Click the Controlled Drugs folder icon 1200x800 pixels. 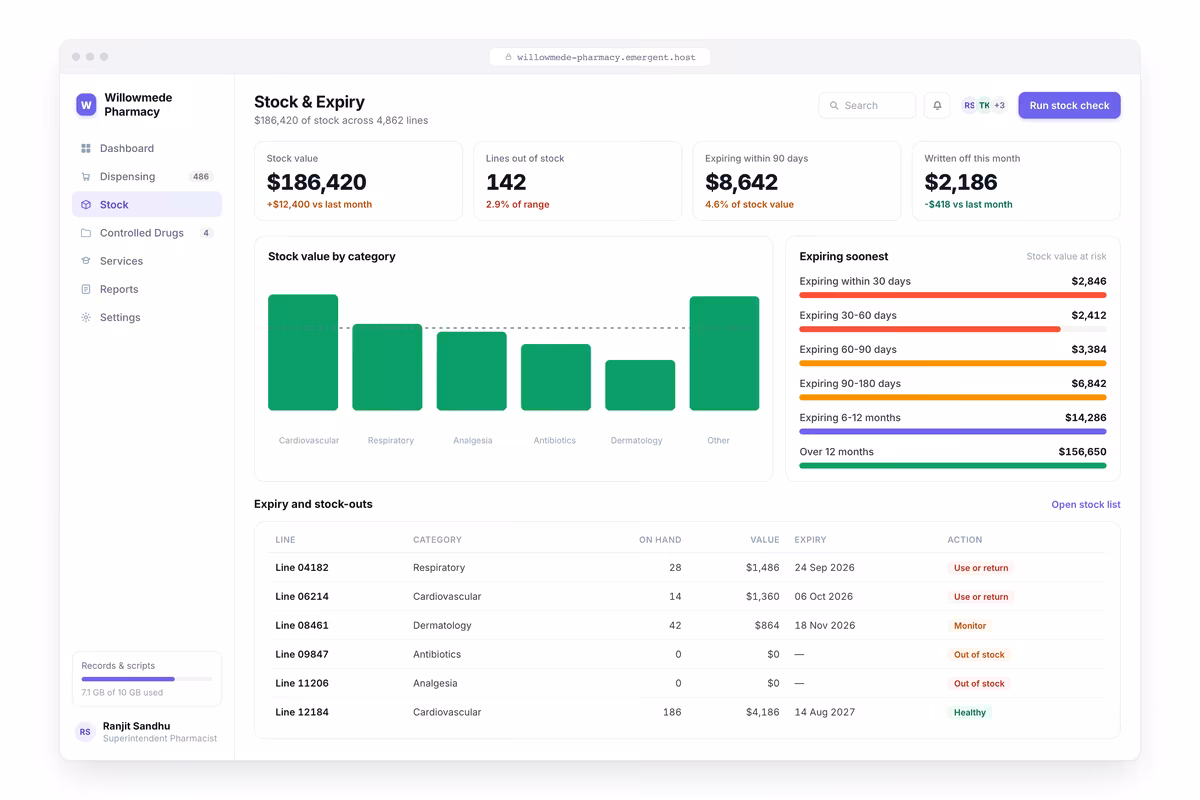(x=86, y=233)
